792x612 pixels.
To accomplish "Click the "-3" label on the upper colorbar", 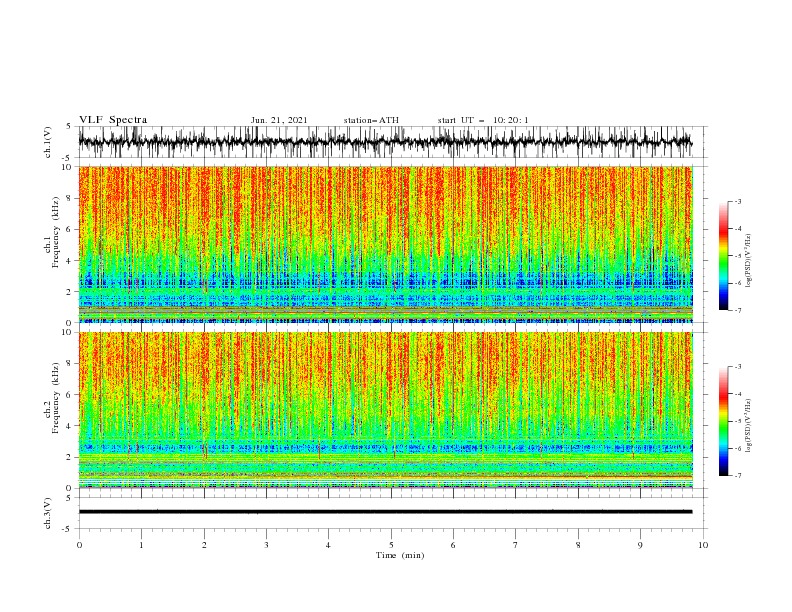I will 737,201.
